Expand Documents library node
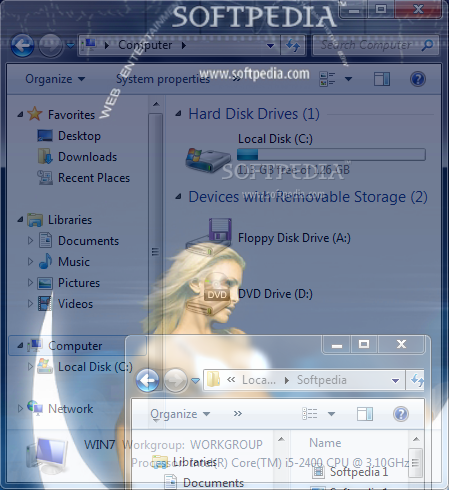Screen dimensions: 449x490 30,240
